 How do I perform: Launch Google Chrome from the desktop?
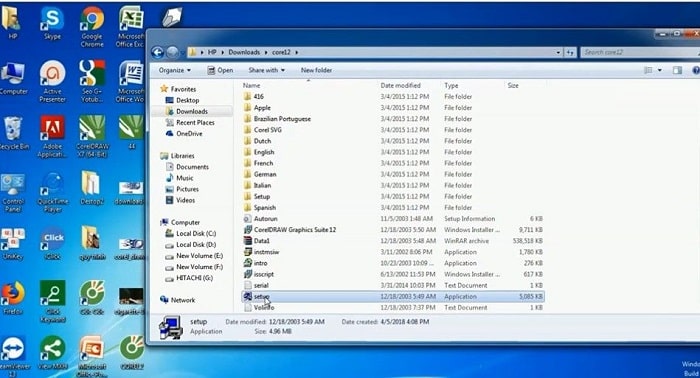(92, 28)
